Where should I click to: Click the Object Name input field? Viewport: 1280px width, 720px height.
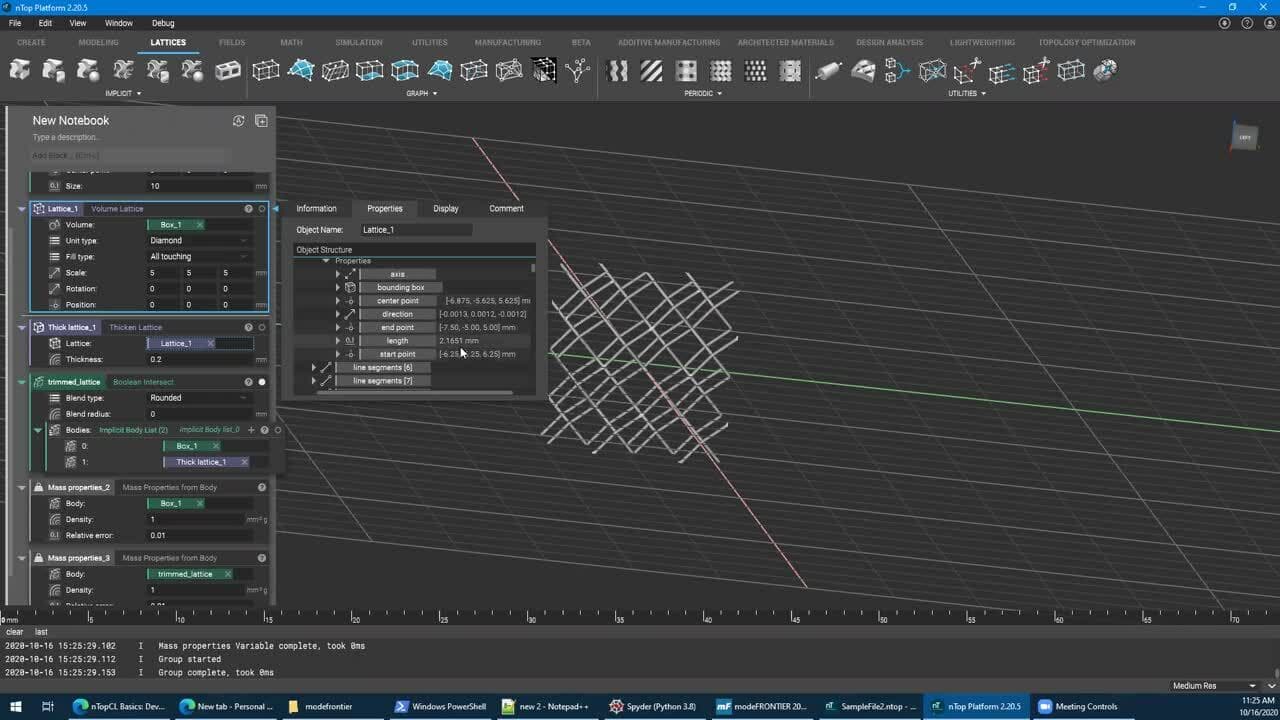pos(416,230)
